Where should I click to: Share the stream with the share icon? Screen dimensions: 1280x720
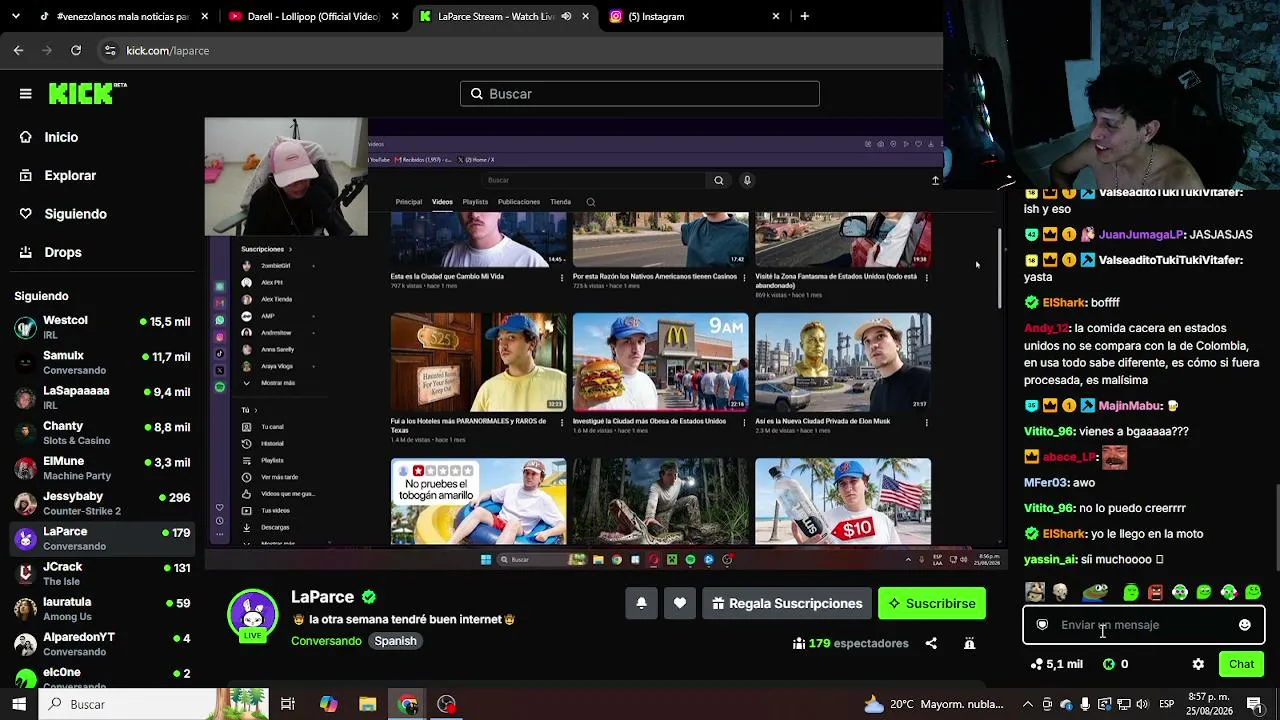pyautogui.click(x=931, y=643)
